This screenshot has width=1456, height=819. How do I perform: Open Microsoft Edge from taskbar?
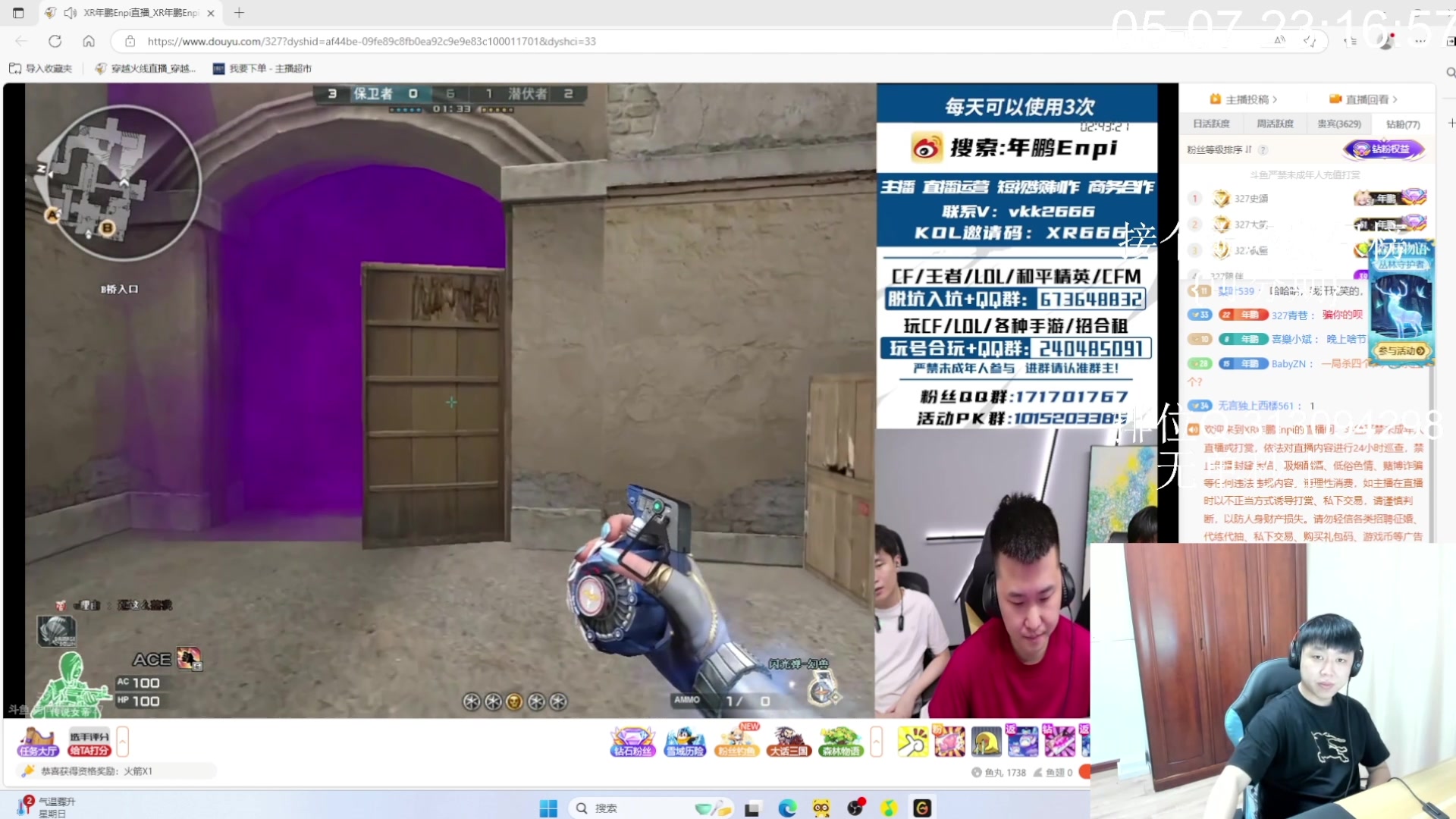point(787,808)
